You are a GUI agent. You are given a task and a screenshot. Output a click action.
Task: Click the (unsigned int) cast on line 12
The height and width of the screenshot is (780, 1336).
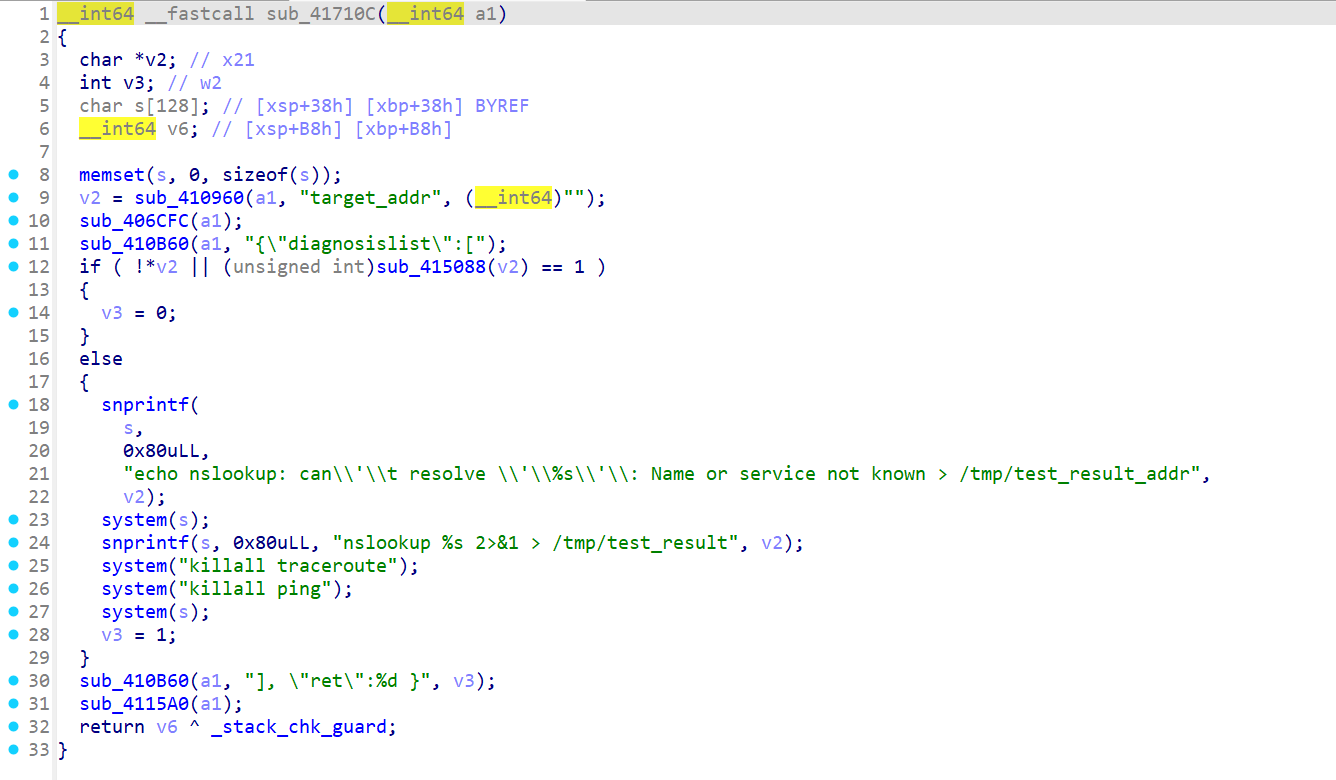point(298,267)
